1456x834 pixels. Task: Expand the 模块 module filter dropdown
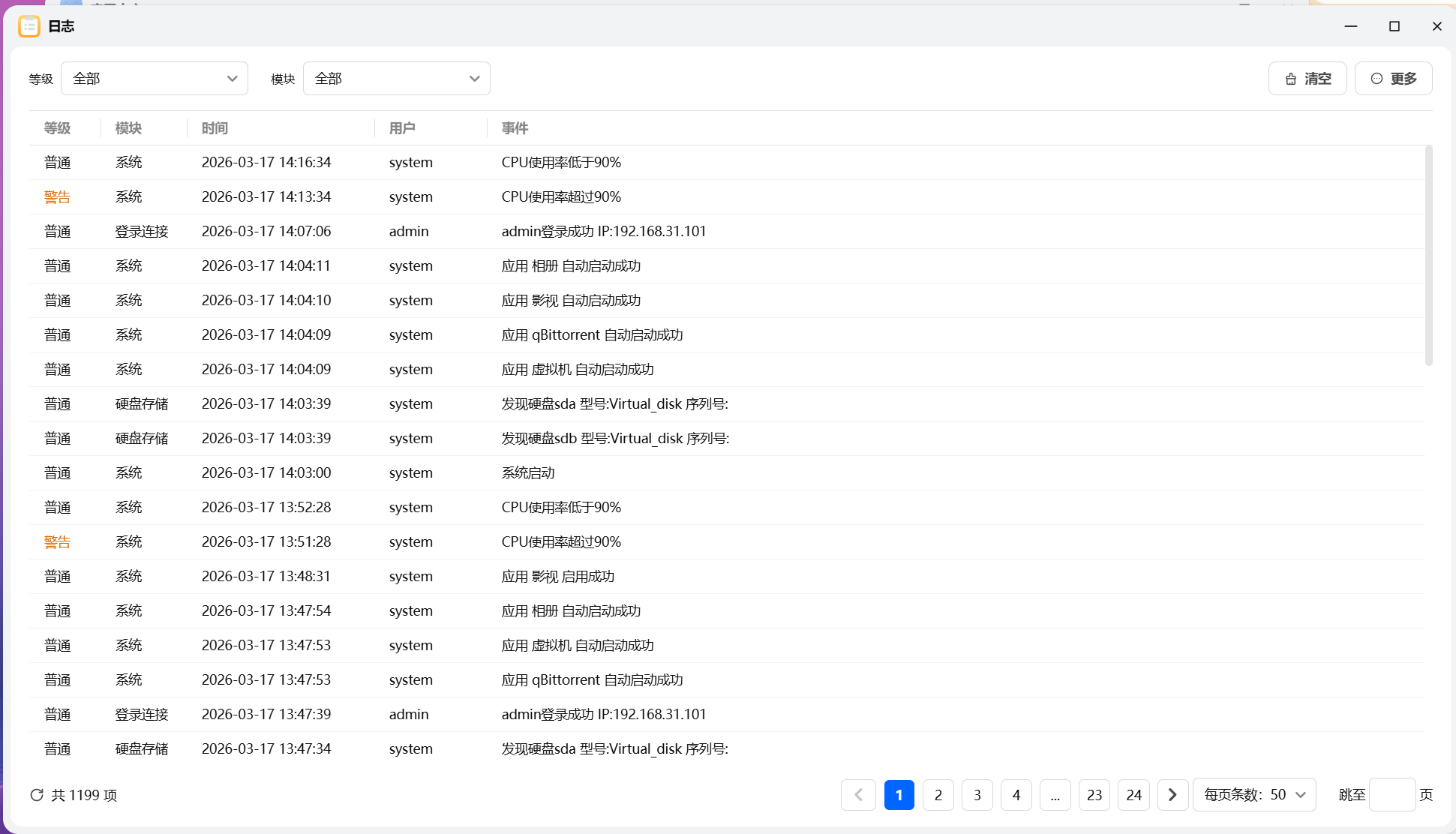coord(396,79)
